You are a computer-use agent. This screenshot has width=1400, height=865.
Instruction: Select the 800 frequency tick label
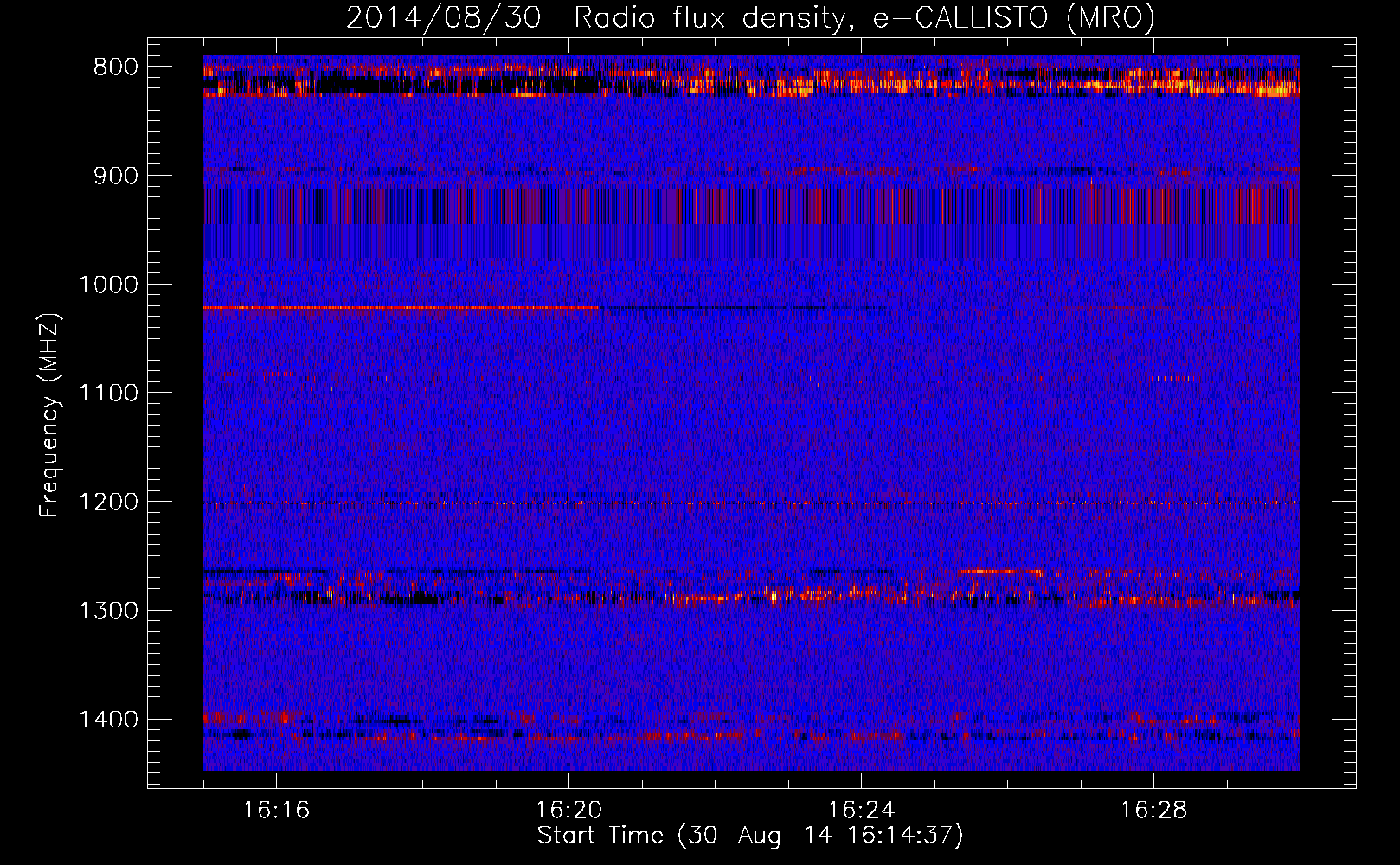(116, 67)
